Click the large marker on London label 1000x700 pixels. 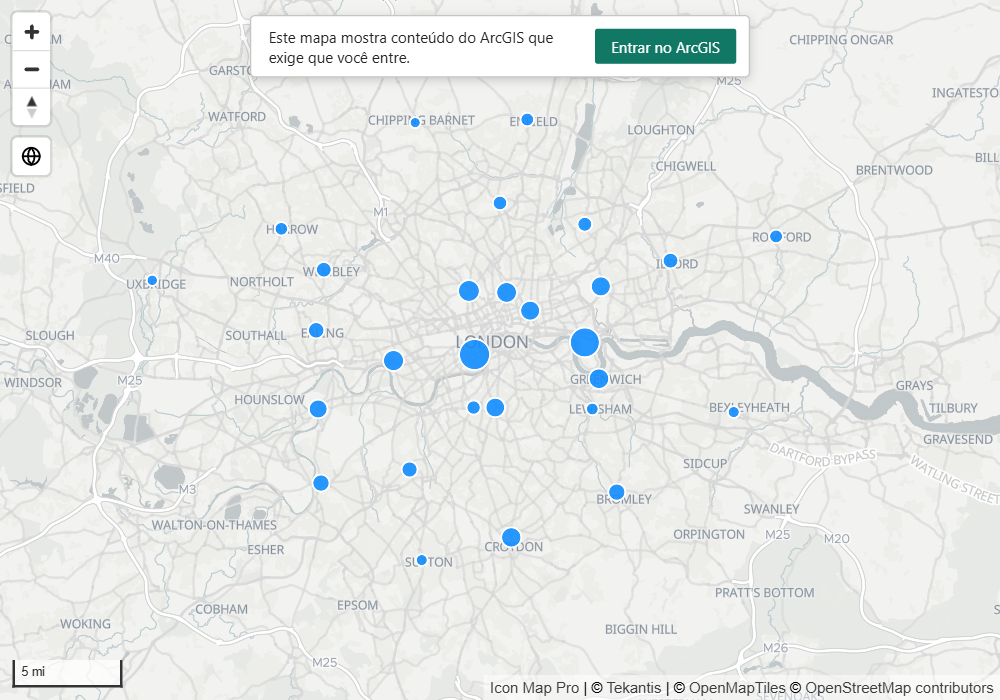pos(474,354)
